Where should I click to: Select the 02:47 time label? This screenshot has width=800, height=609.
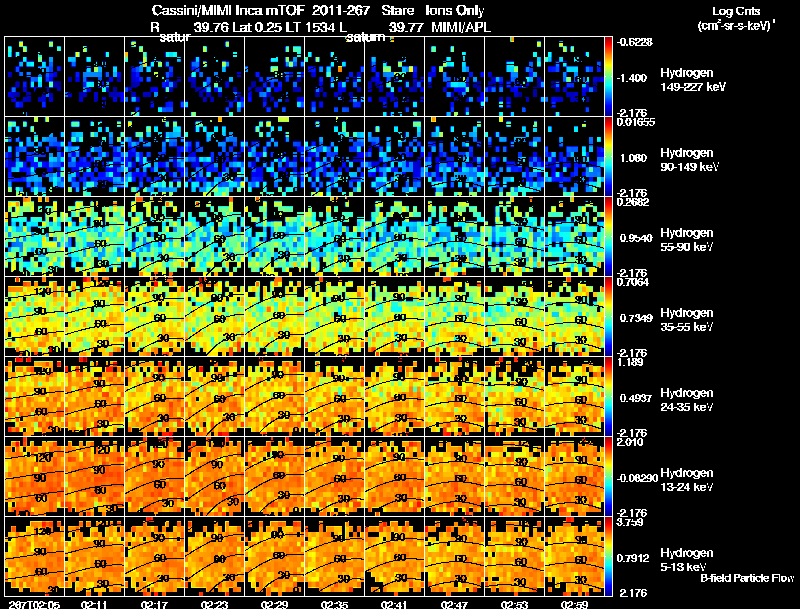pos(455,603)
